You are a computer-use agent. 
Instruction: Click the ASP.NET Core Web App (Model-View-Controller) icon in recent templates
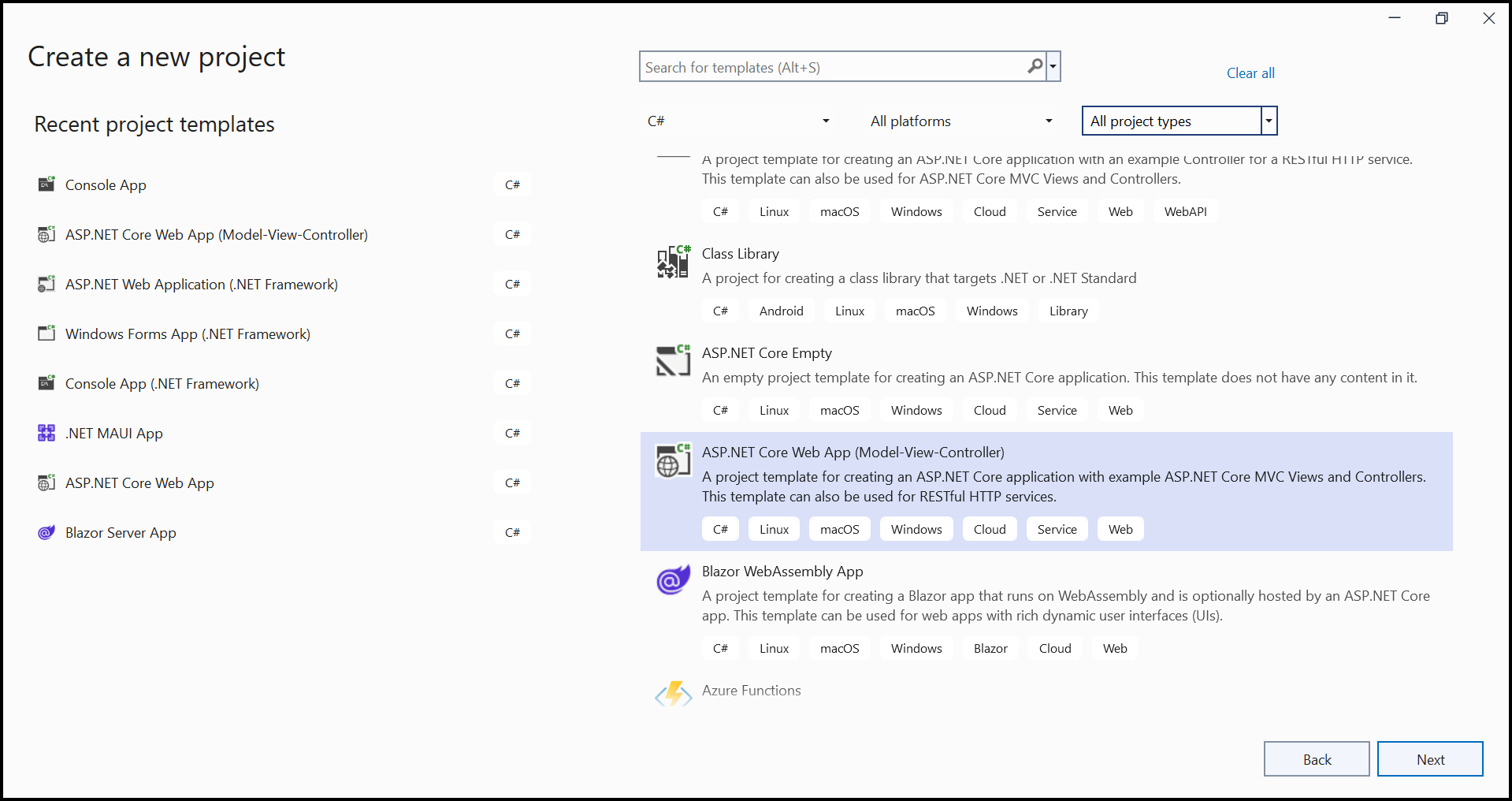click(x=46, y=234)
